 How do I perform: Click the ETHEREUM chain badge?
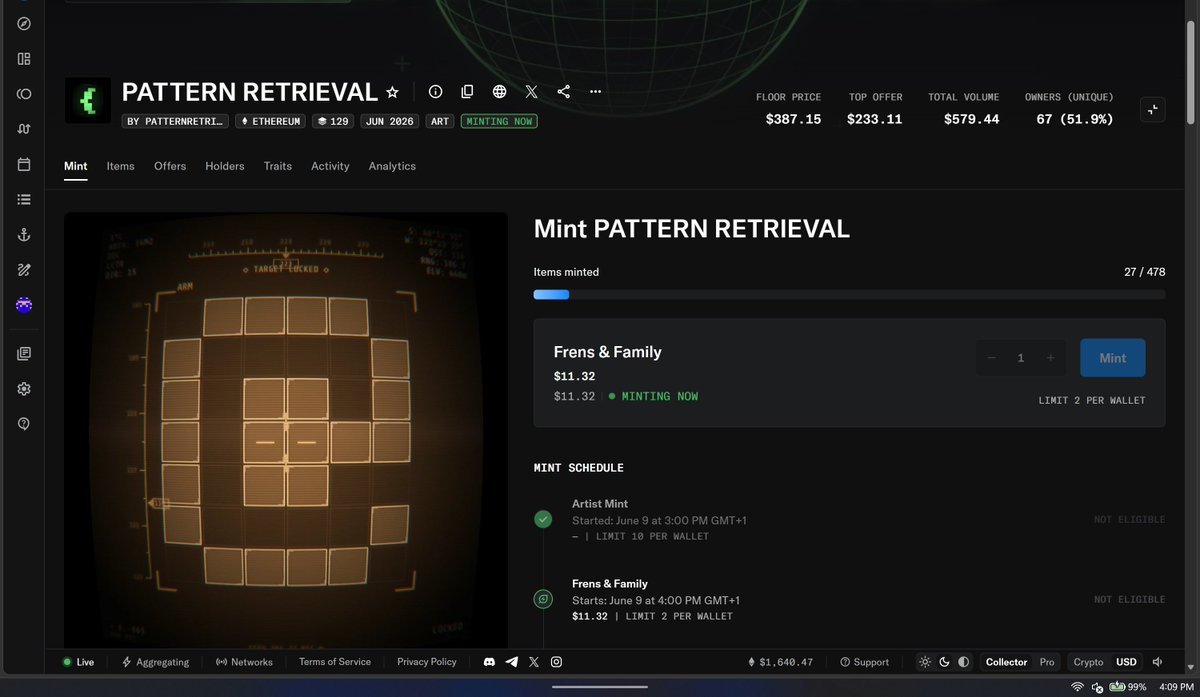tap(270, 121)
